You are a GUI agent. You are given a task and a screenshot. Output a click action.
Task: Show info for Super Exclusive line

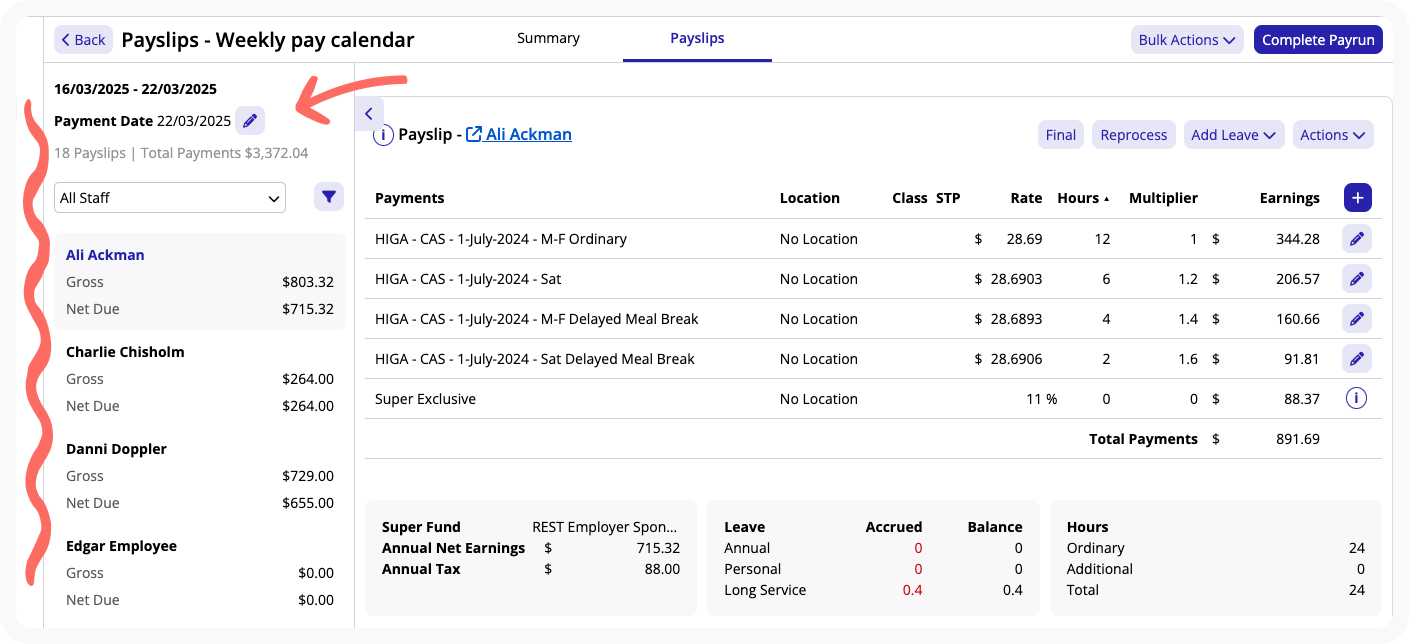(1356, 399)
